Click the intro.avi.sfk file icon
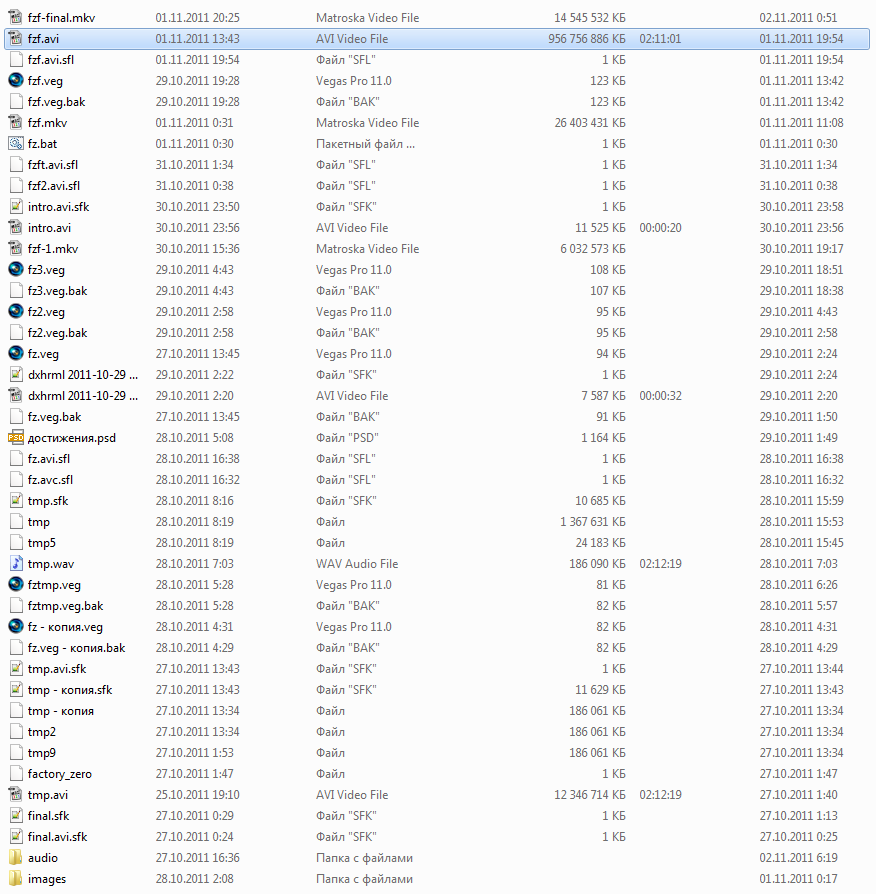 tap(16, 206)
